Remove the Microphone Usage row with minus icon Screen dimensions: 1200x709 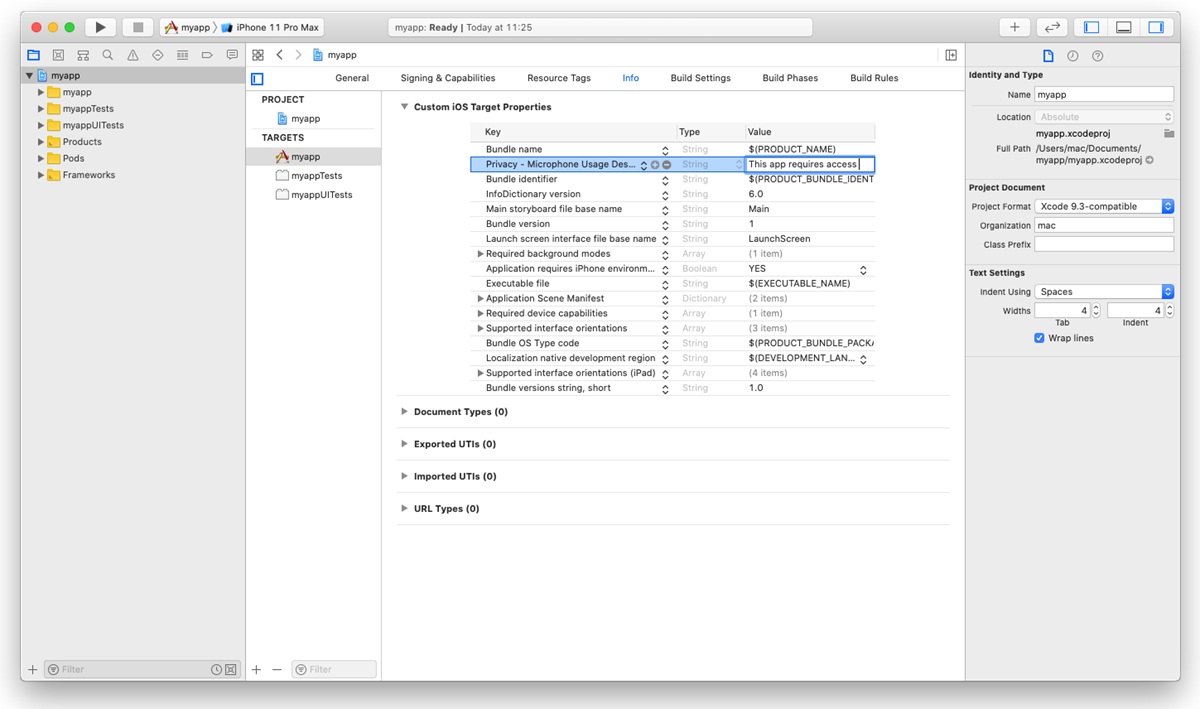(x=667, y=165)
